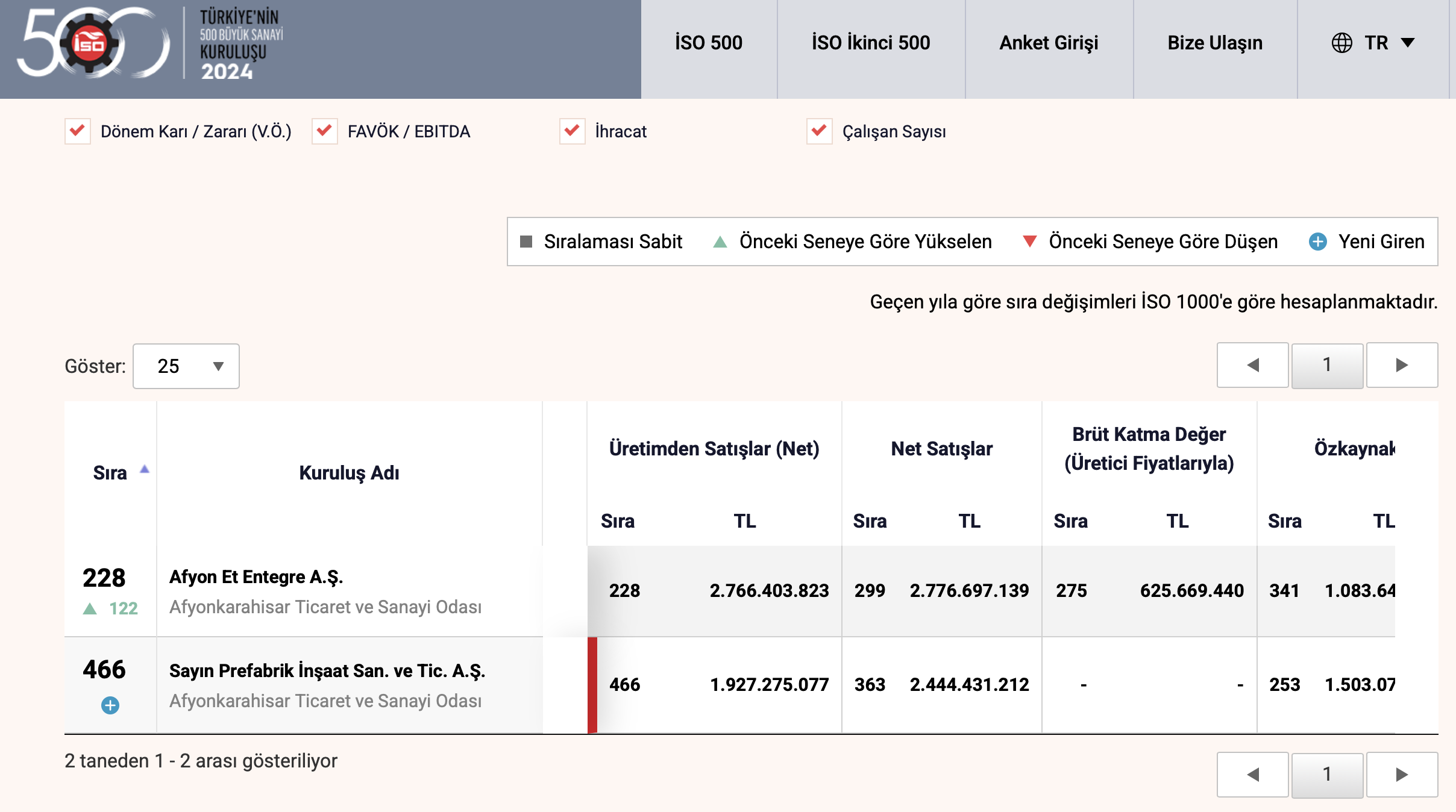1456x812 pixels.
Task: Click Özkaynak rank 341
Action: pyautogui.click(x=1284, y=591)
